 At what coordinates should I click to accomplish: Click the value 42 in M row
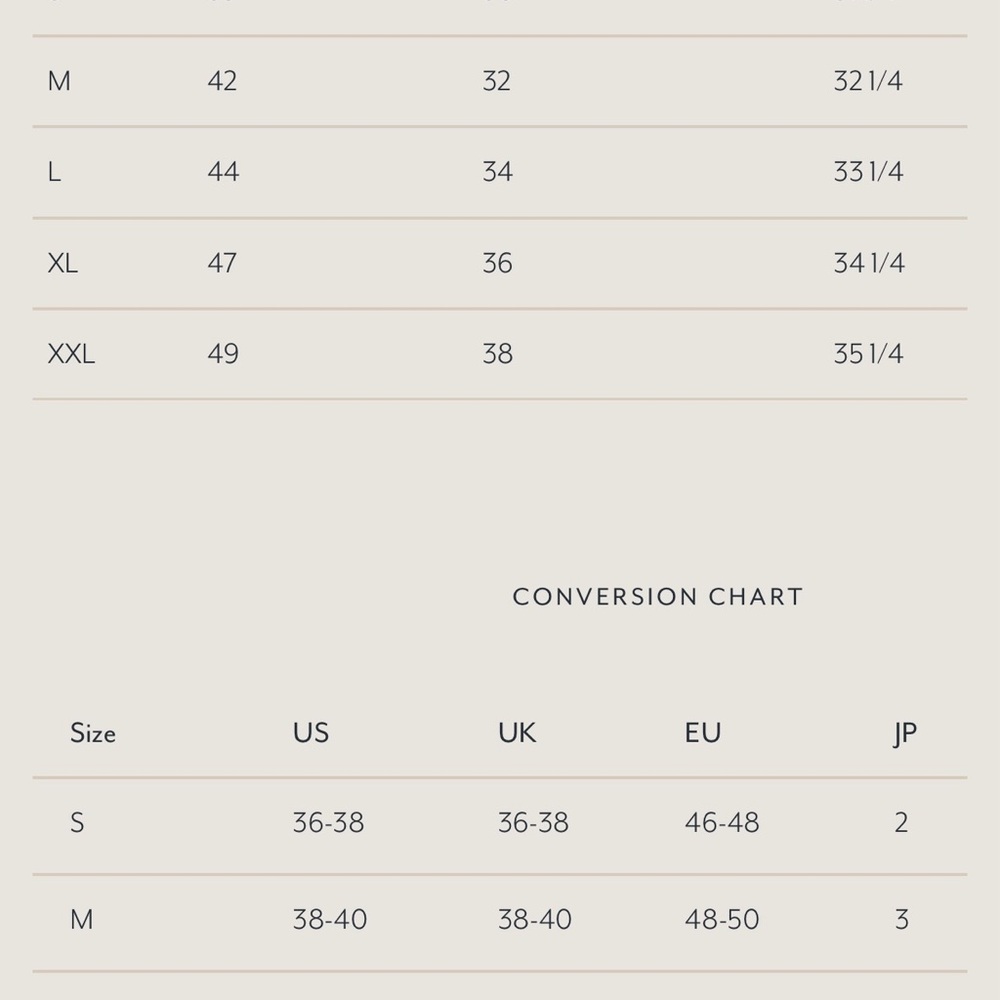pos(222,81)
